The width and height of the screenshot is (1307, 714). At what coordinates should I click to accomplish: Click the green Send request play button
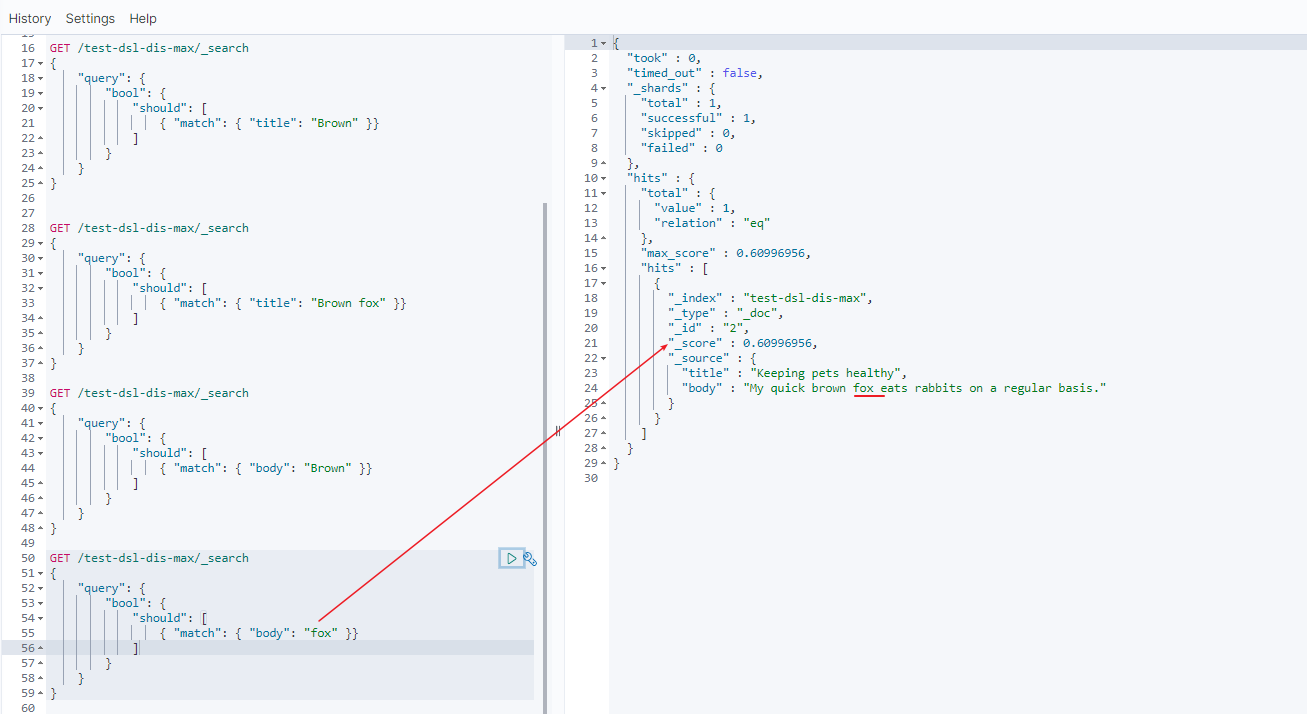pyautogui.click(x=511, y=558)
